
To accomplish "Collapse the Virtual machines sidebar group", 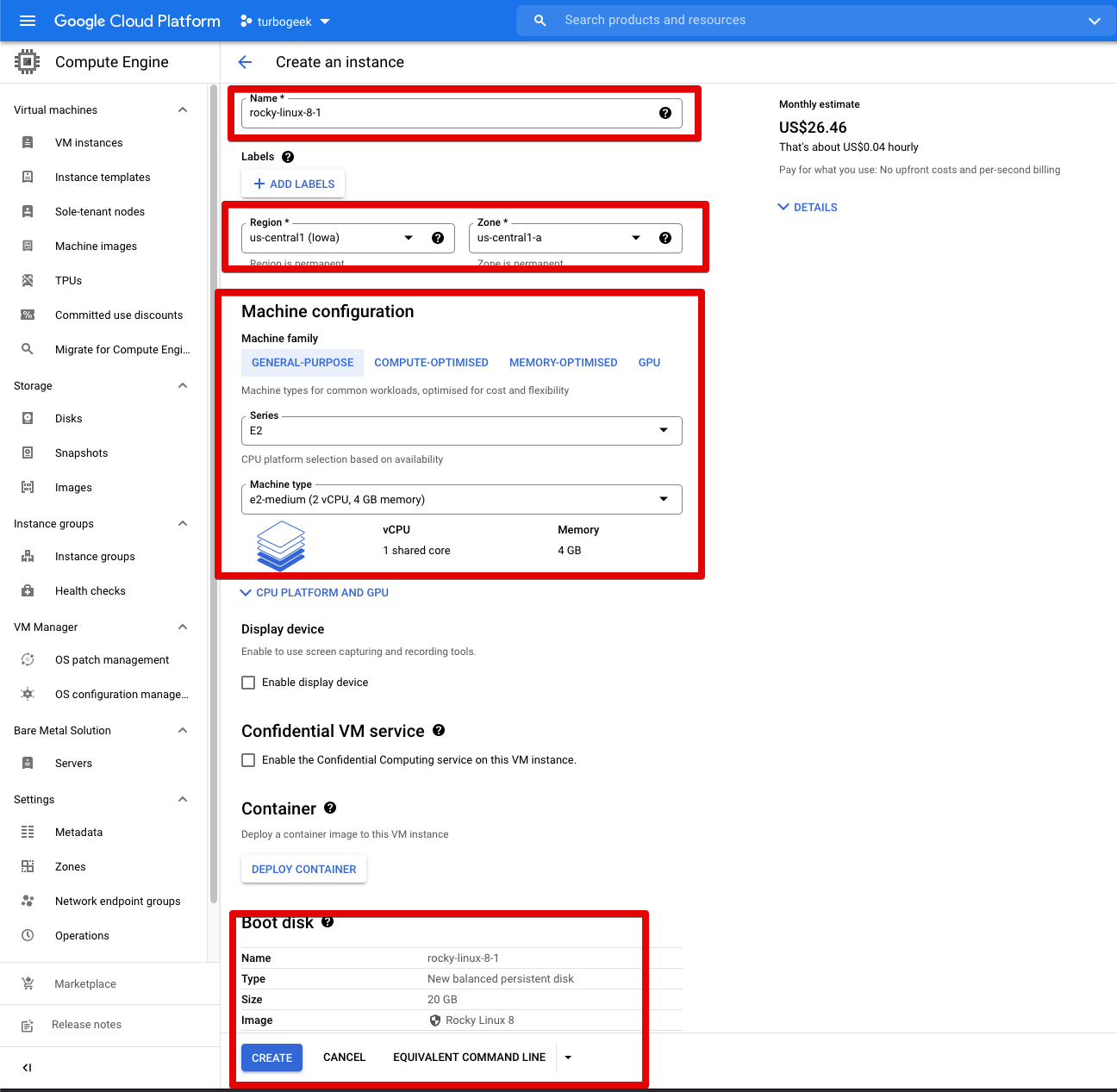I will (x=183, y=109).
